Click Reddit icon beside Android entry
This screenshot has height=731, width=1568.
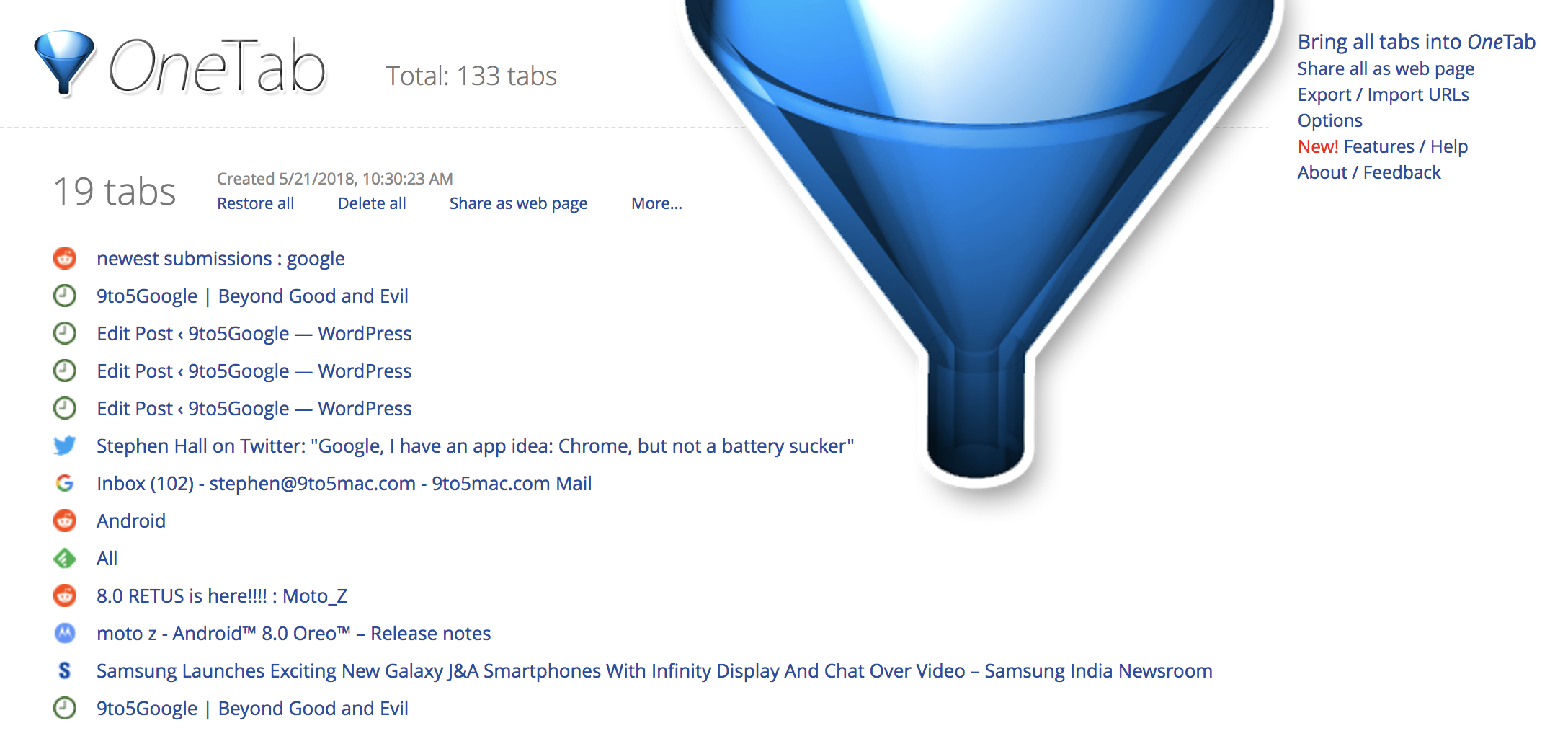pyautogui.click(x=65, y=520)
